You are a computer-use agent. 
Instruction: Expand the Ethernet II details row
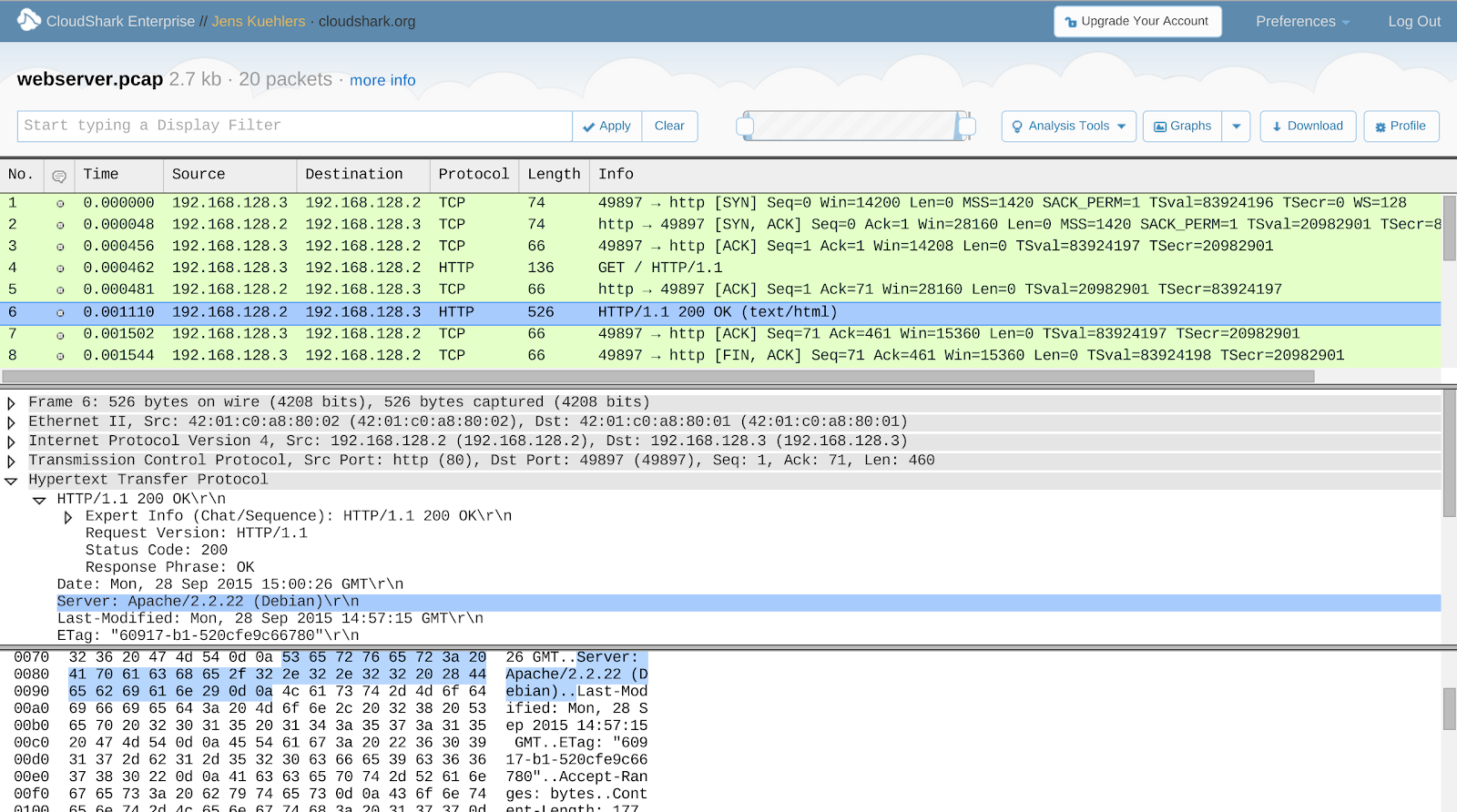point(11,422)
